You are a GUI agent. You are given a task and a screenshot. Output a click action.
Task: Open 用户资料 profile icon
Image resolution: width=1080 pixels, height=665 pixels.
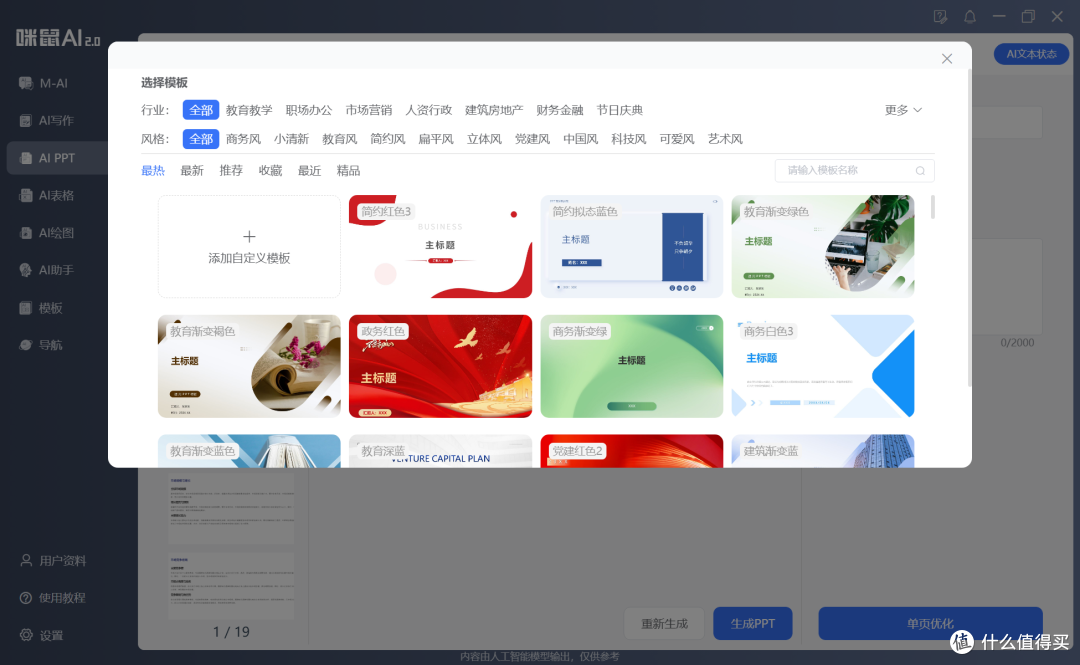[x=26, y=560]
